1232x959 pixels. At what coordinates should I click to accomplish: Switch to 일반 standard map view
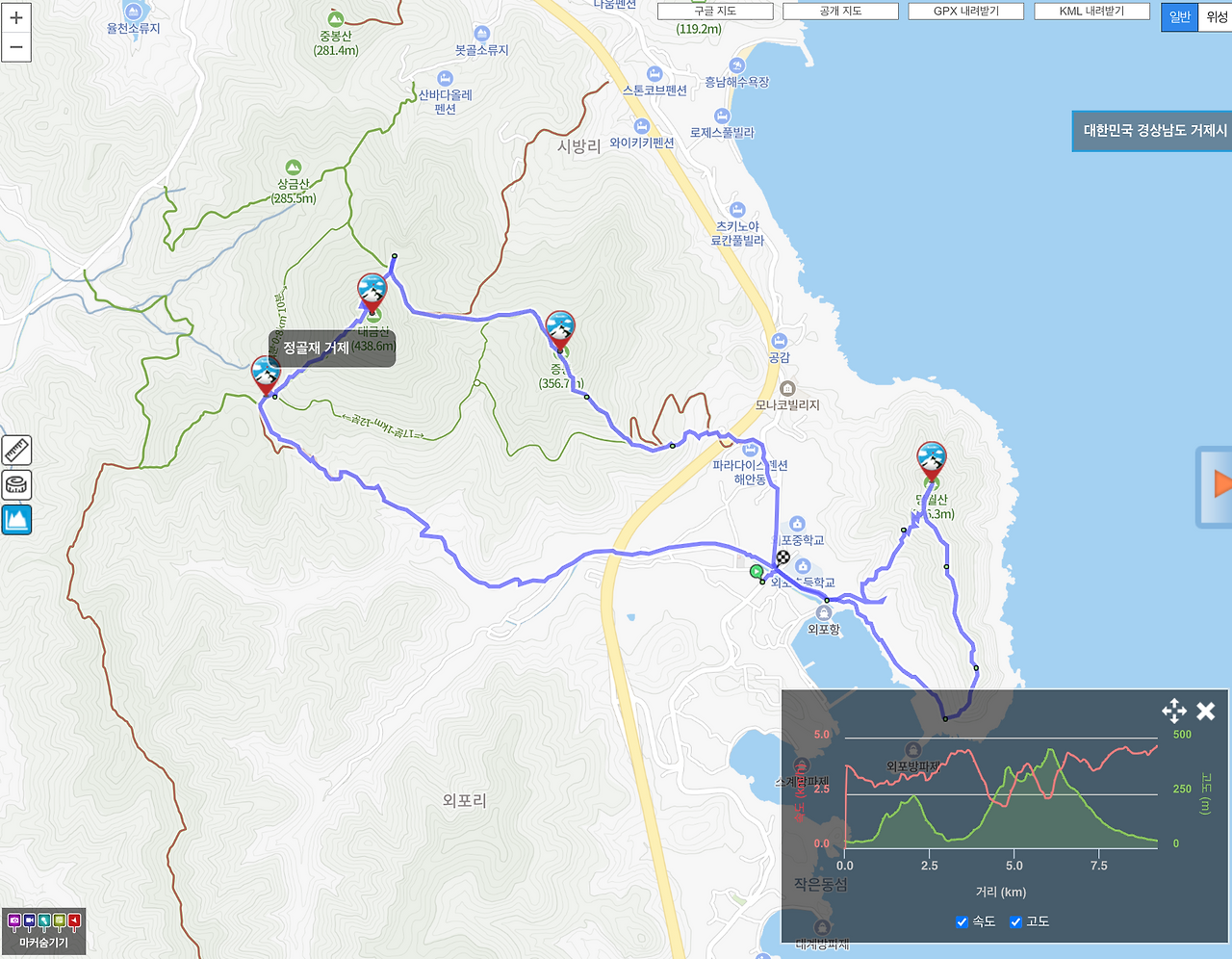[1180, 17]
